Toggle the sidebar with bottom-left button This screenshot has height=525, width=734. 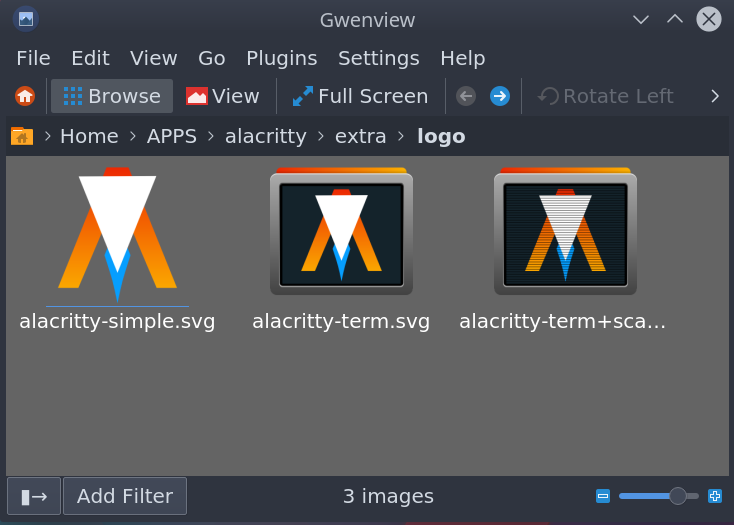pos(34,496)
